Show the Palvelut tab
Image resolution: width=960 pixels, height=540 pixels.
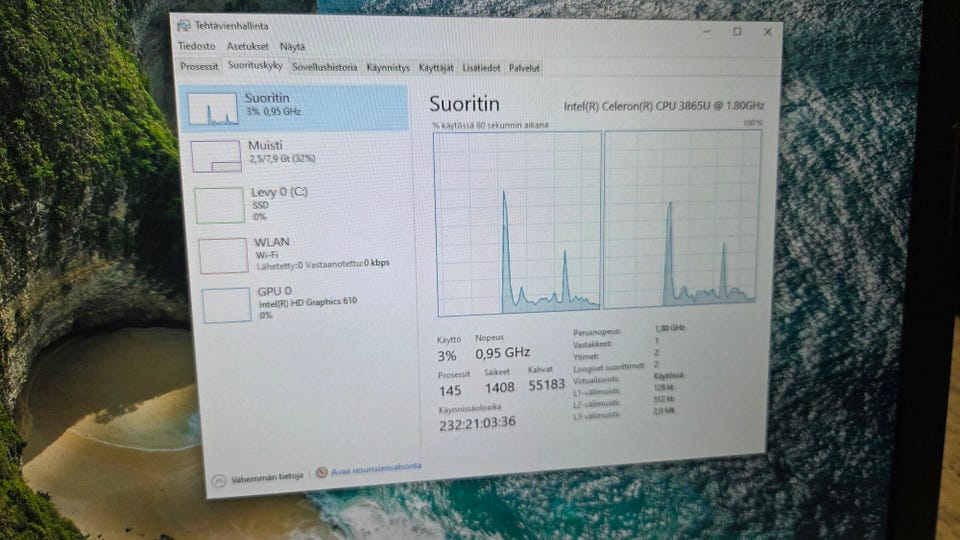tap(524, 68)
